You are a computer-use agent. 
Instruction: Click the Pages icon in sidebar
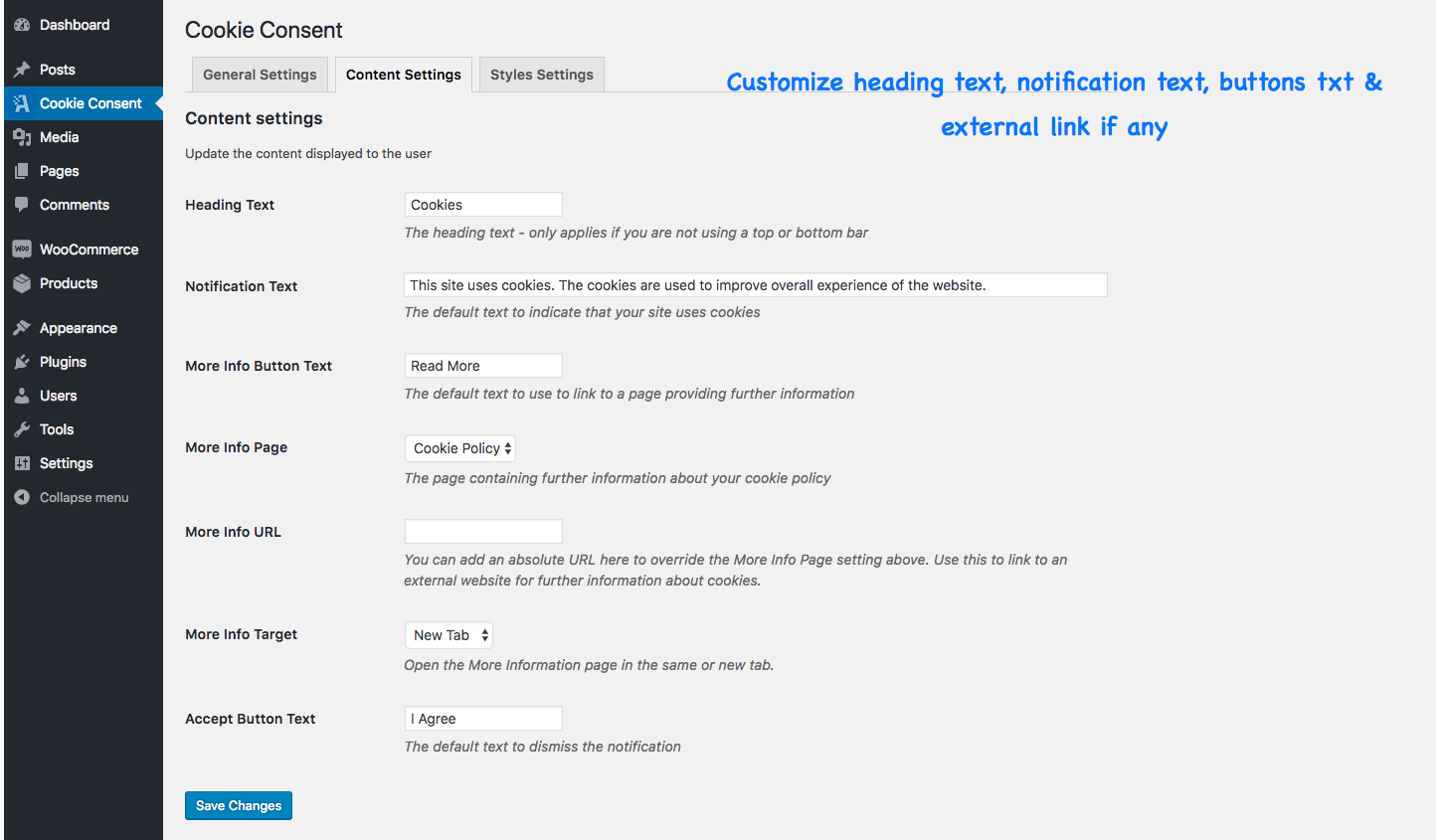(x=22, y=171)
